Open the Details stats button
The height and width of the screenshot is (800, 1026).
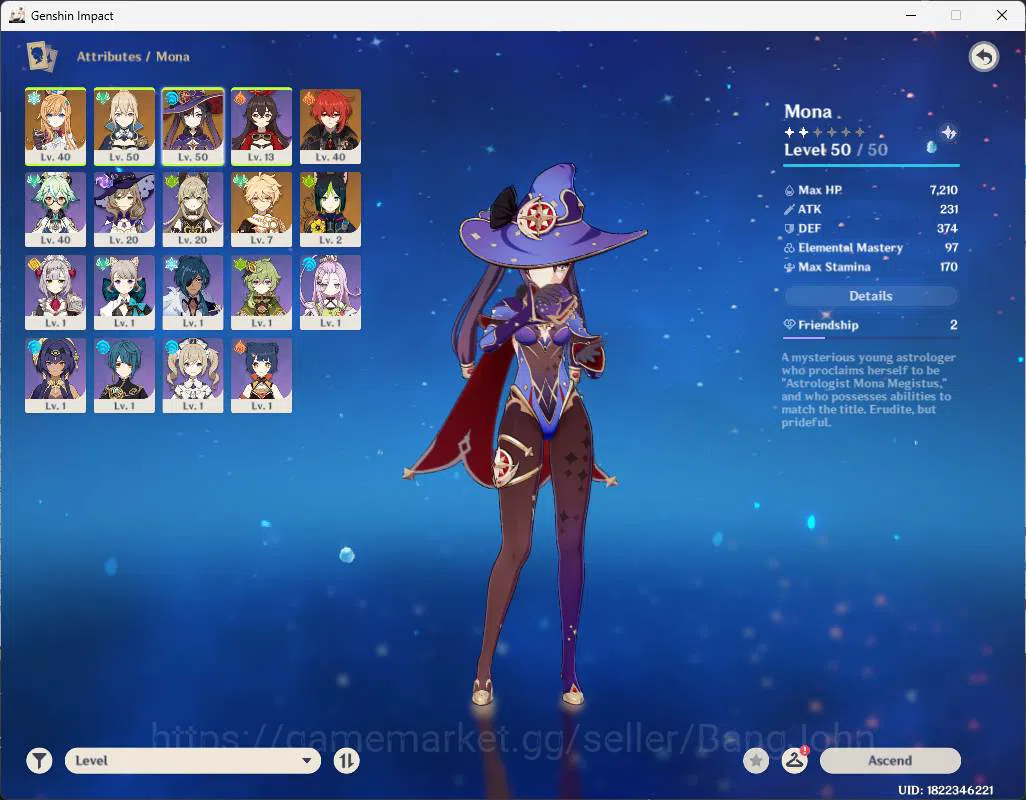pos(871,296)
